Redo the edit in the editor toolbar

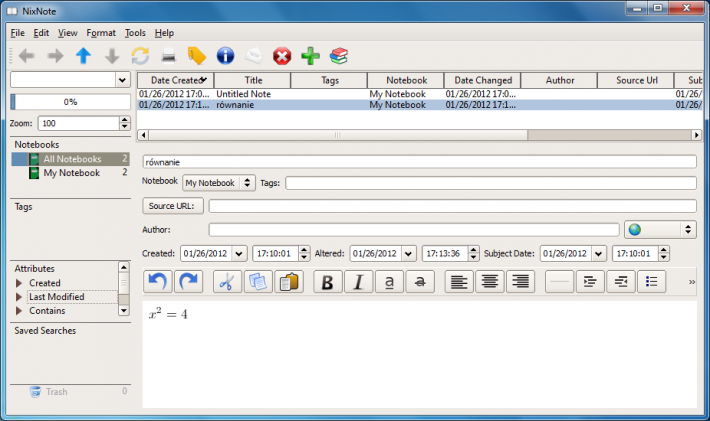pyautogui.click(x=188, y=282)
